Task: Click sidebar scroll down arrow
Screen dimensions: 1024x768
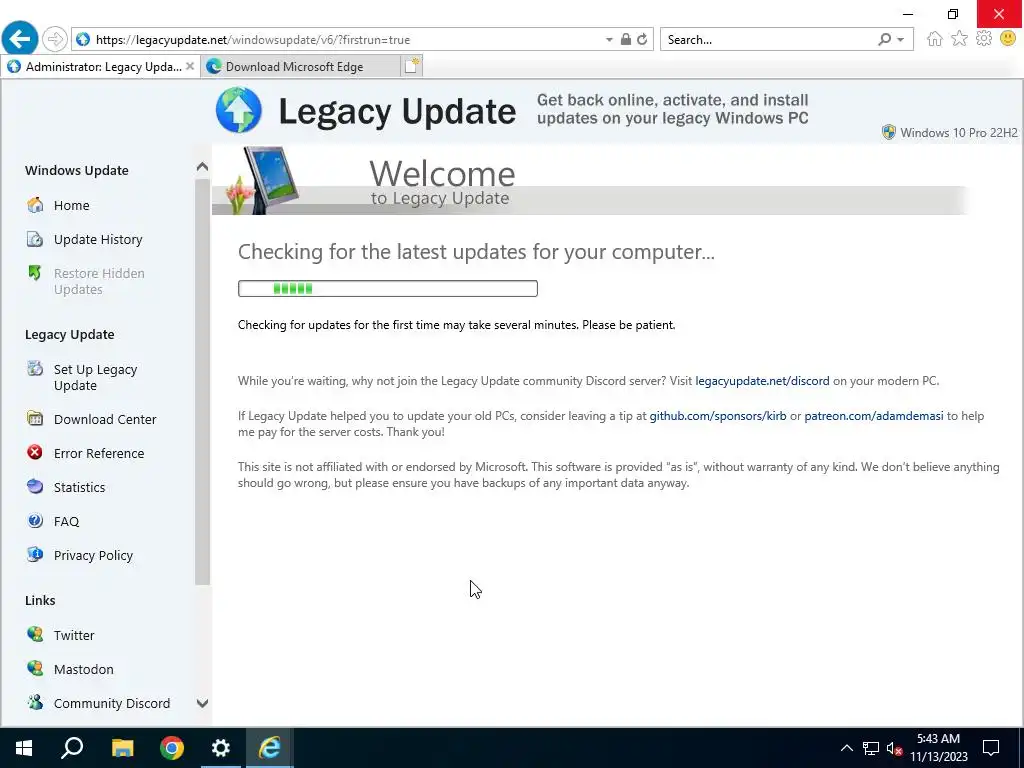Action: 202,703
